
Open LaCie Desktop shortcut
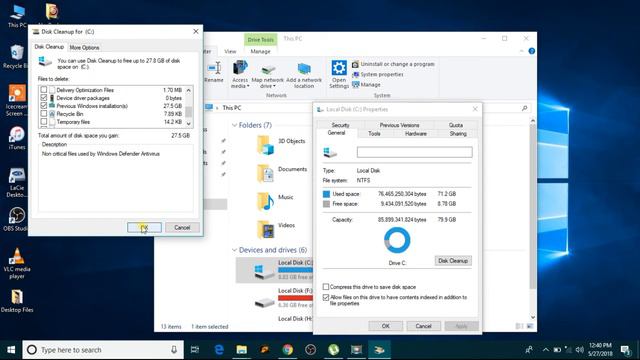click(x=17, y=182)
